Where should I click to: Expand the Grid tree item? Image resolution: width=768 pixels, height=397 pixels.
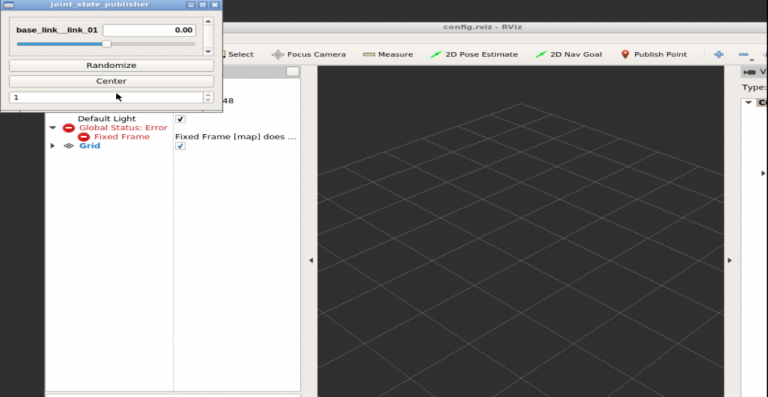52,146
